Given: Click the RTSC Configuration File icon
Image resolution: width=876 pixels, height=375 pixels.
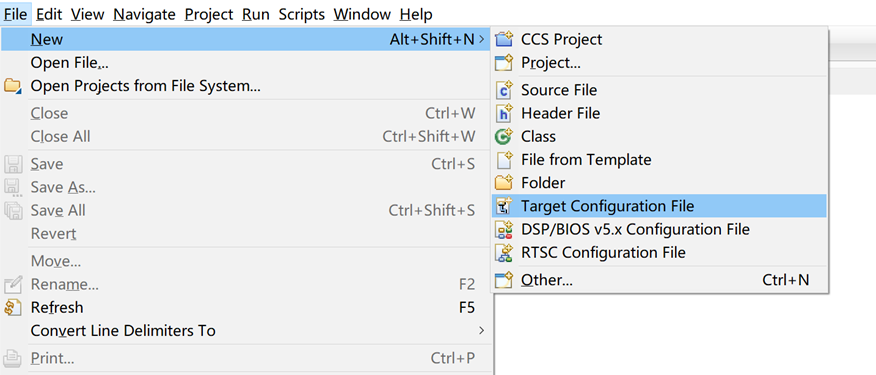Looking at the screenshot, I should tap(504, 253).
